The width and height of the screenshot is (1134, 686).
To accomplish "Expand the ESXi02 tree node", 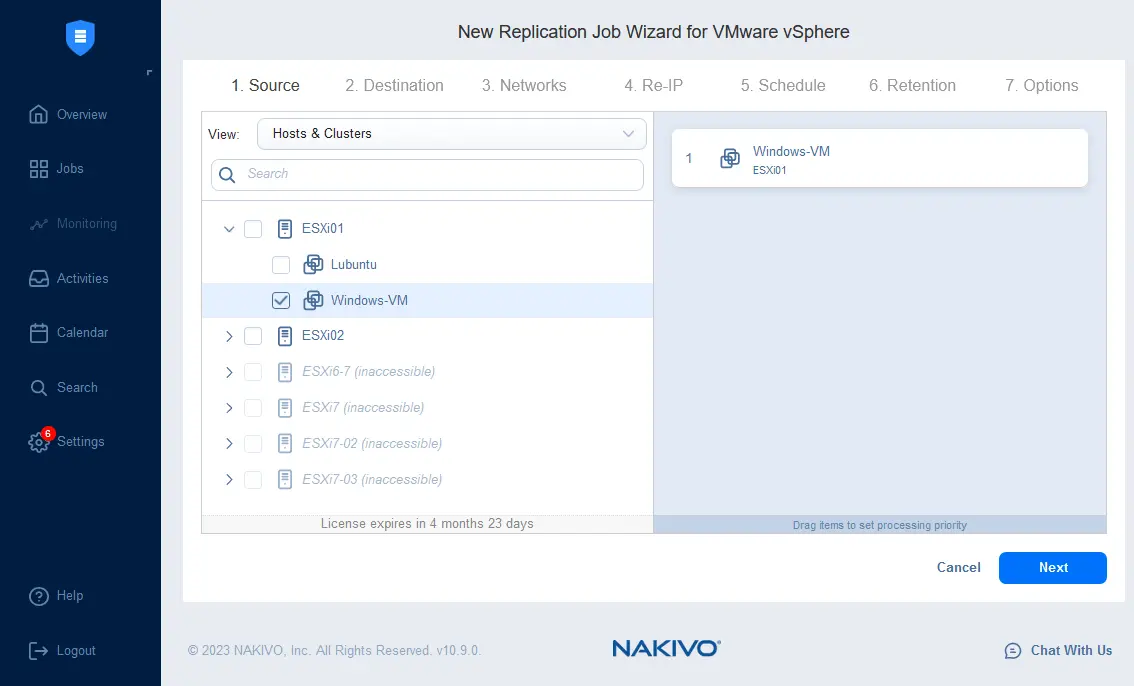I will 229,336.
